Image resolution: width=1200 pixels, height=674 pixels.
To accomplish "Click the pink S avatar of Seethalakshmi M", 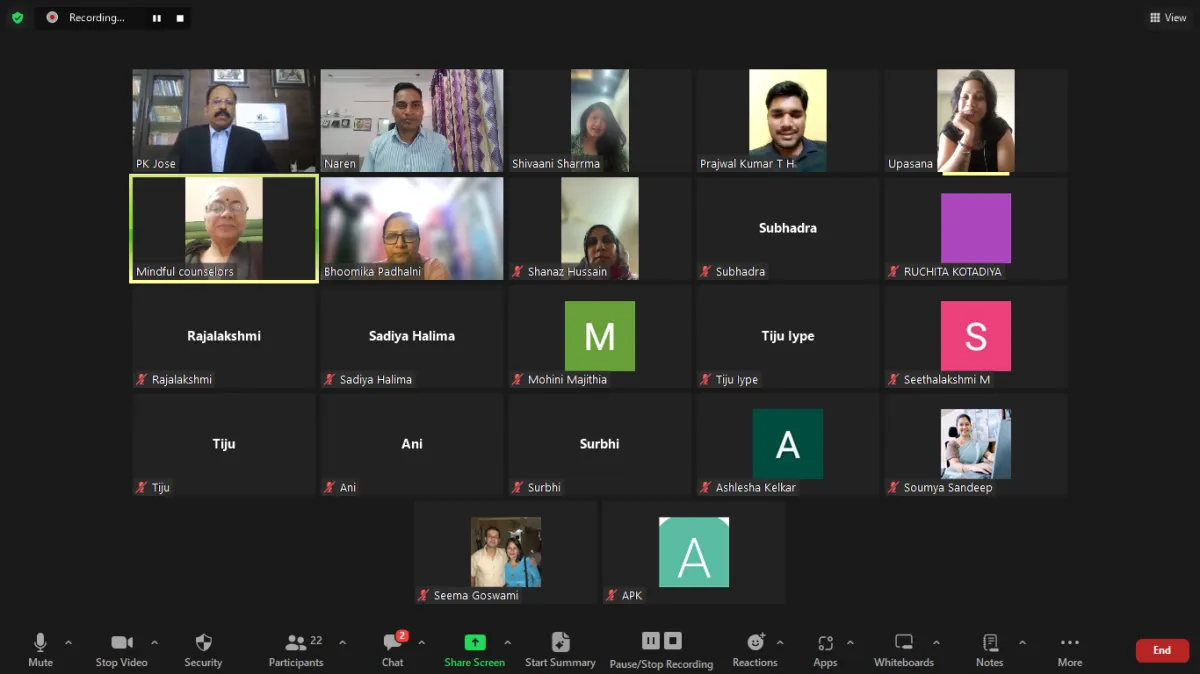I will 976,336.
